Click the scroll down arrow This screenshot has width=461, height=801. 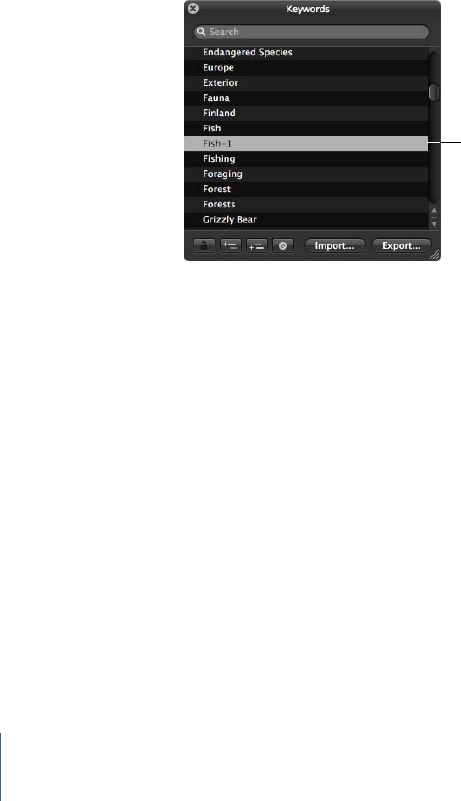click(434, 223)
